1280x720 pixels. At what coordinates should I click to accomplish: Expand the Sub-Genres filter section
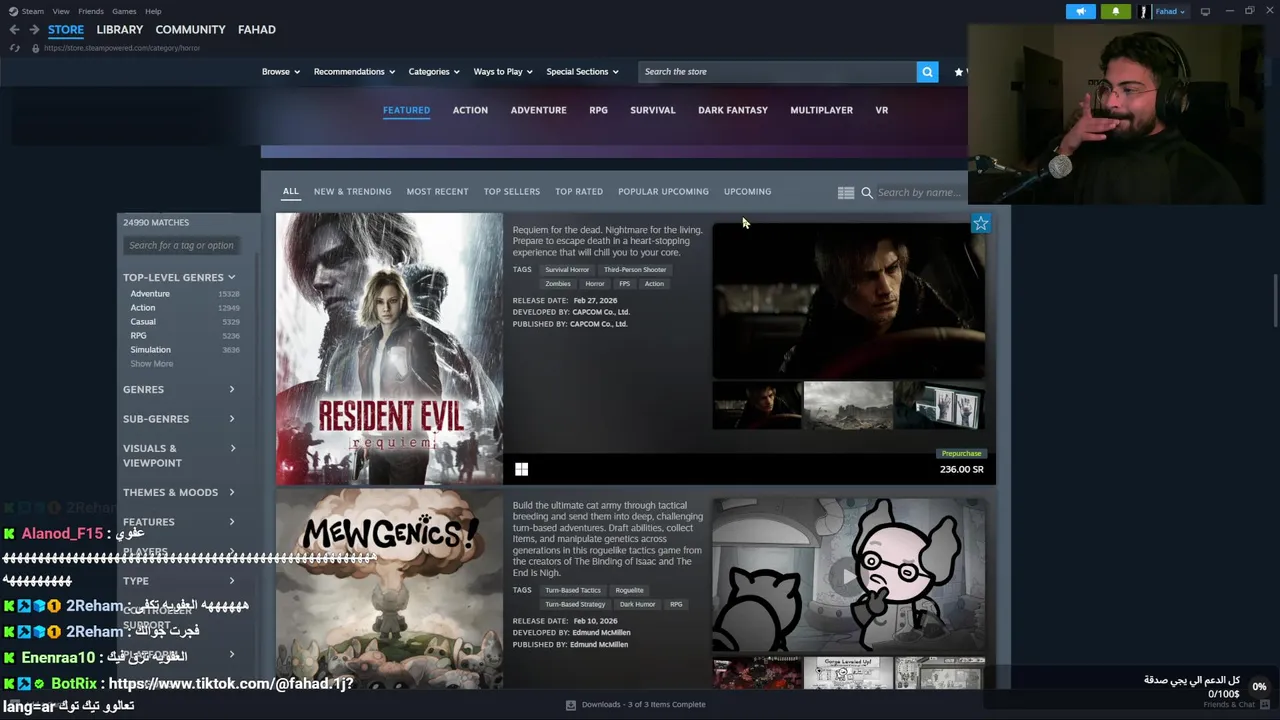pyautogui.click(x=179, y=419)
